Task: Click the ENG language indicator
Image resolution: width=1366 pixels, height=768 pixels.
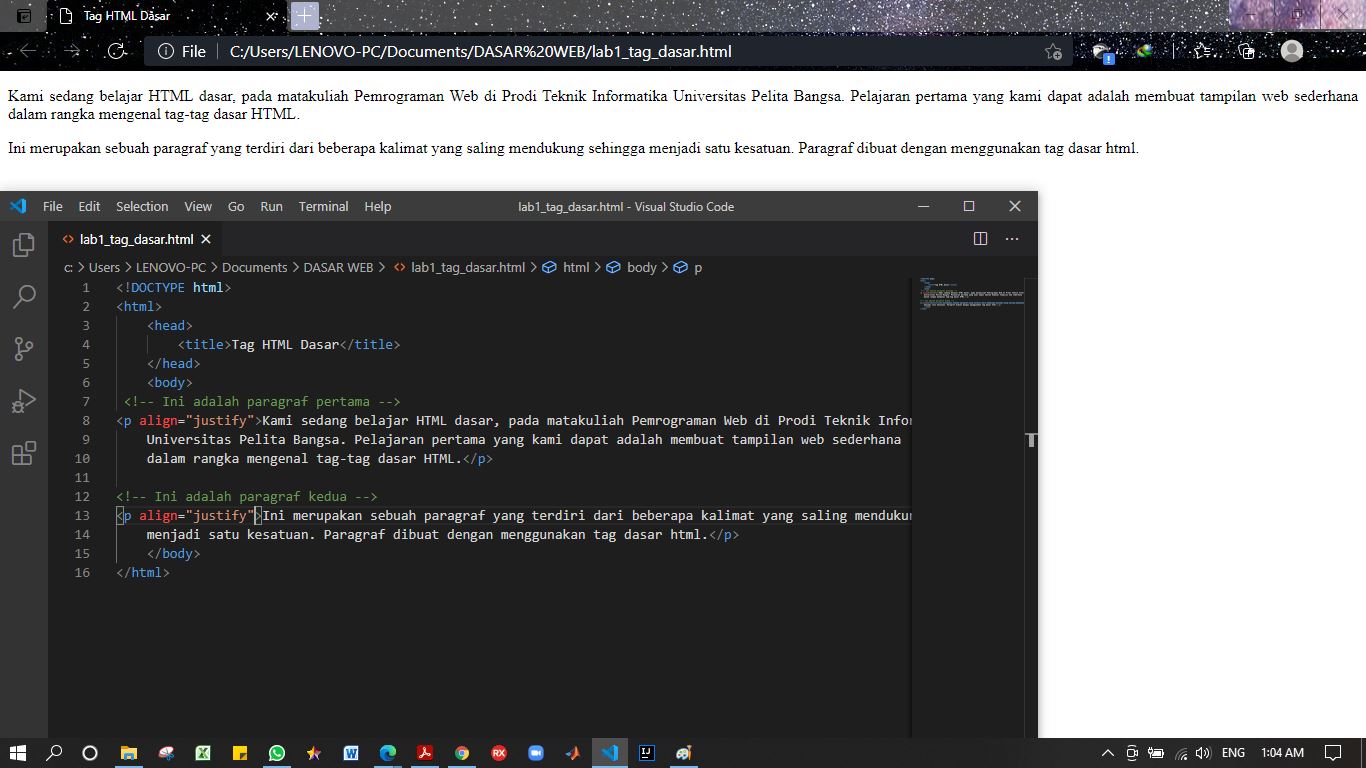Action: pos(1232,752)
